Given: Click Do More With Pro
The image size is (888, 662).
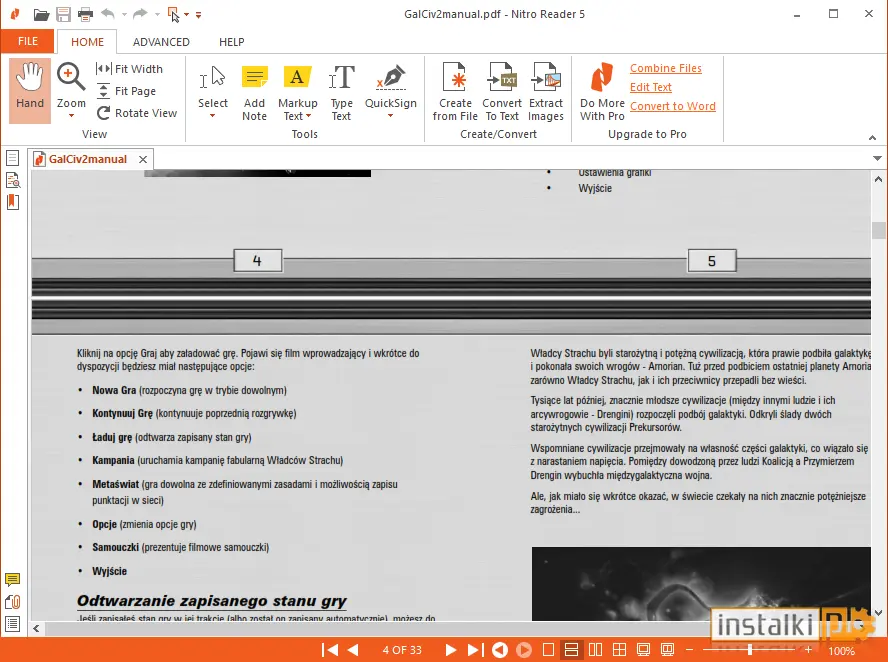Looking at the screenshot, I should (x=602, y=92).
